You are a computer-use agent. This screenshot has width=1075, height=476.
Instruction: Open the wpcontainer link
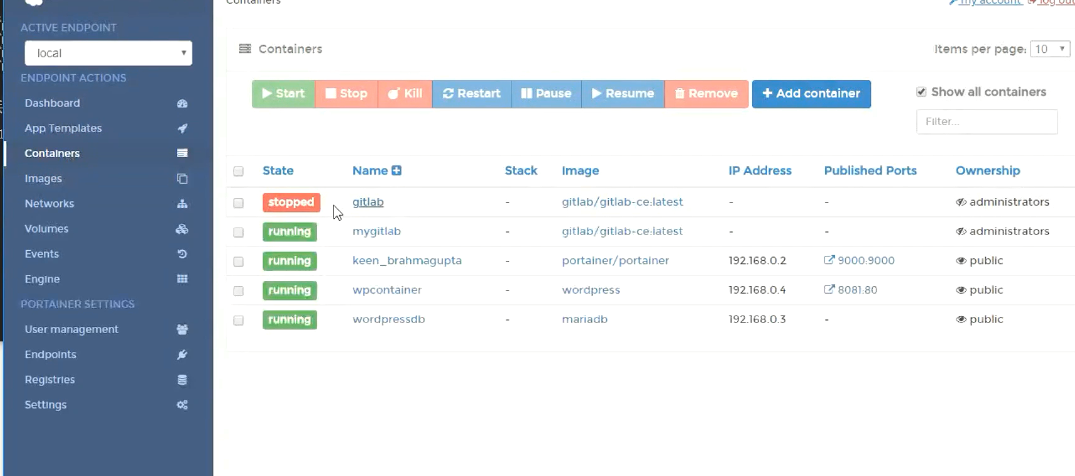coord(387,290)
